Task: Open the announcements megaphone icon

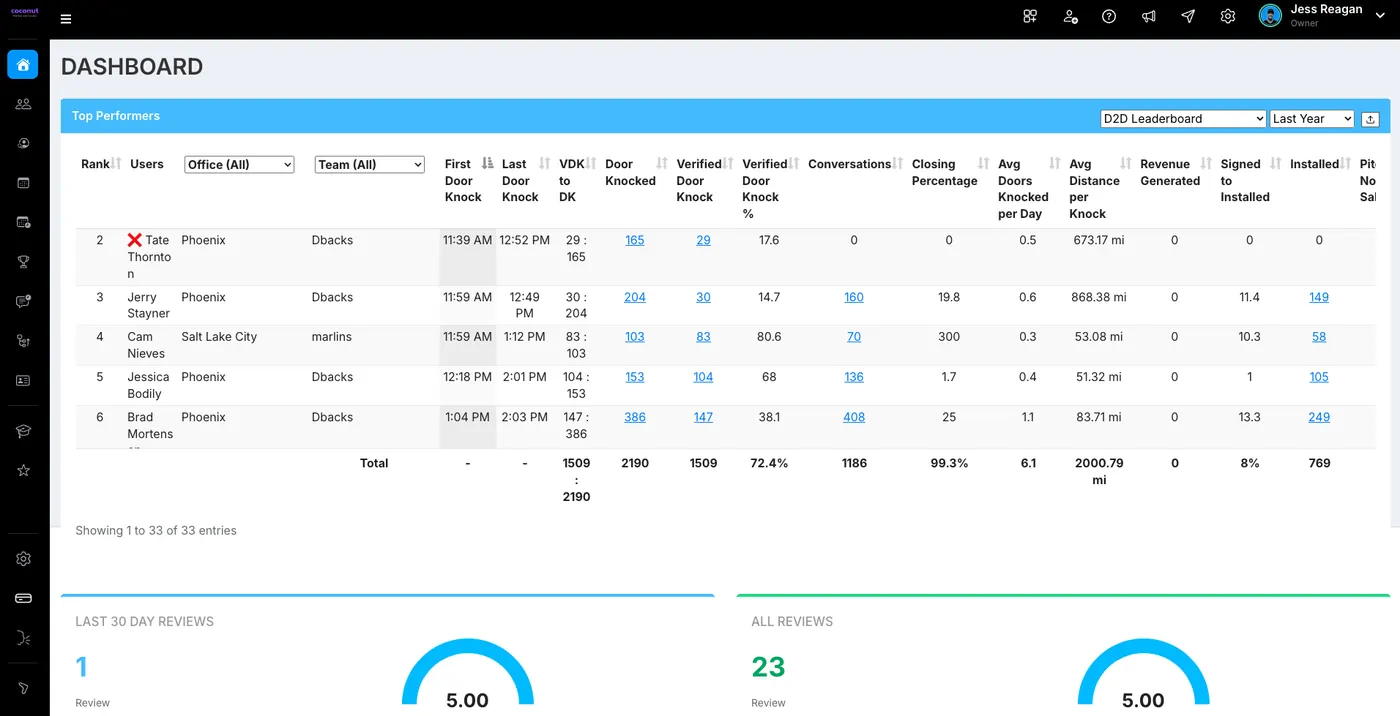Action: [1149, 16]
